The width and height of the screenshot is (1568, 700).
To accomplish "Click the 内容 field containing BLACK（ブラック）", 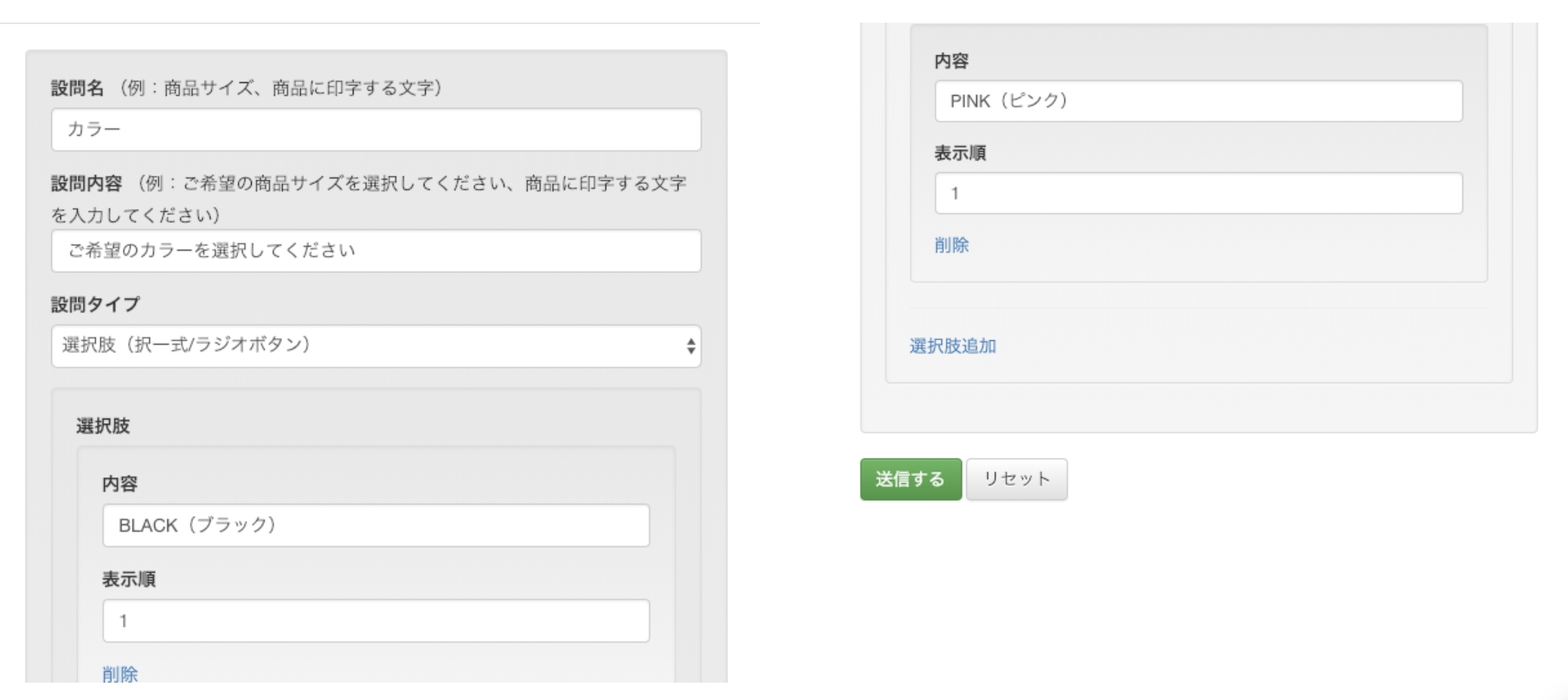I will point(376,525).
